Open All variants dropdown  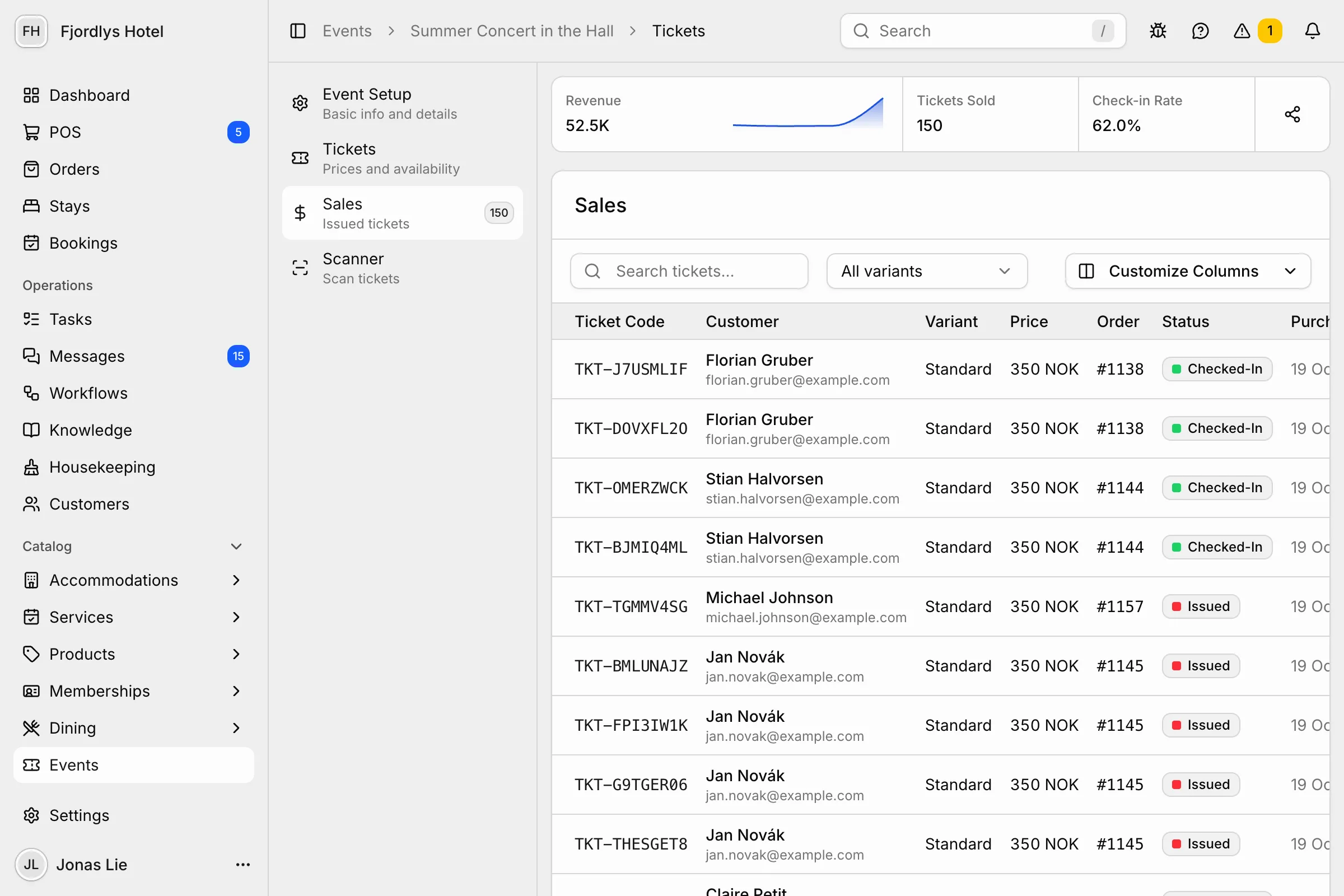[x=926, y=271]
